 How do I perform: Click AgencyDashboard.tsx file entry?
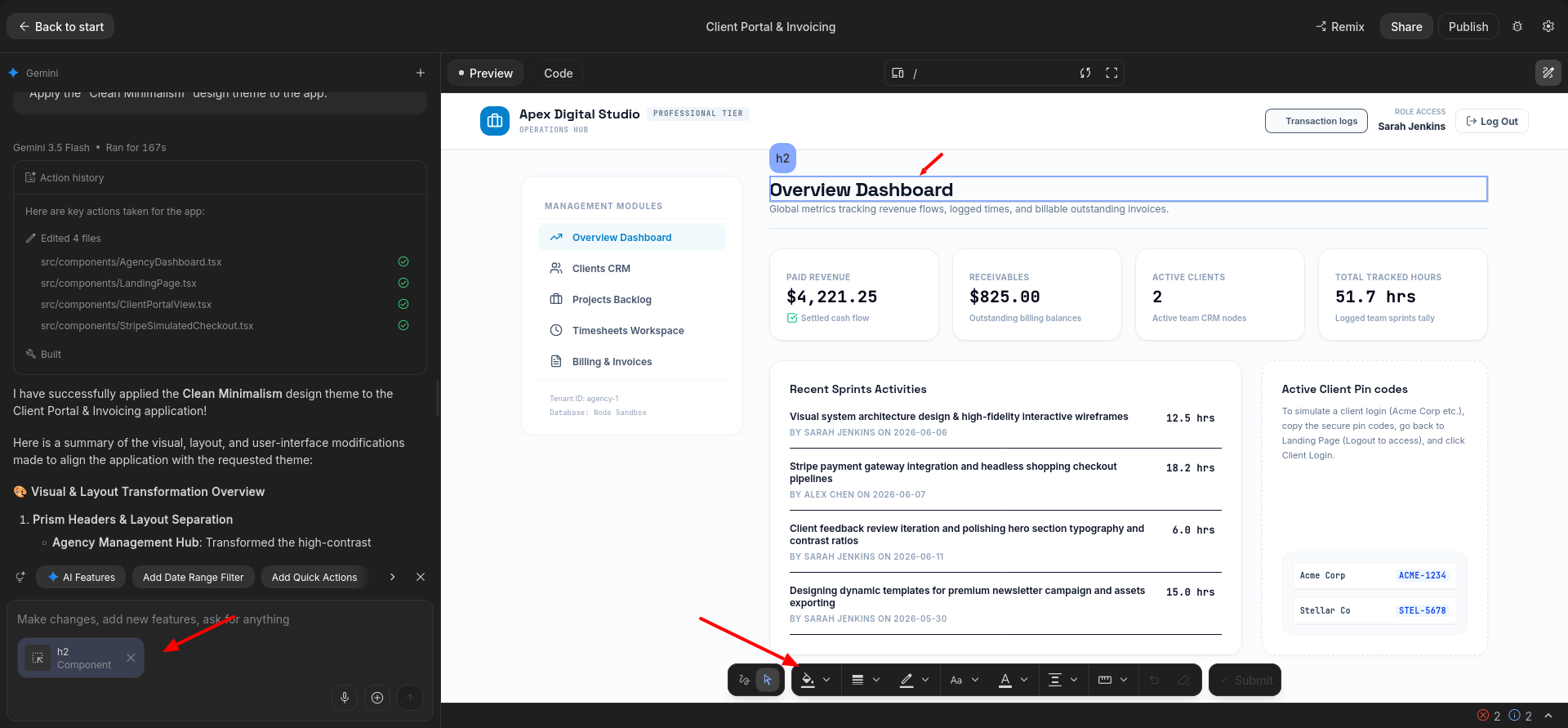point(131,261)
